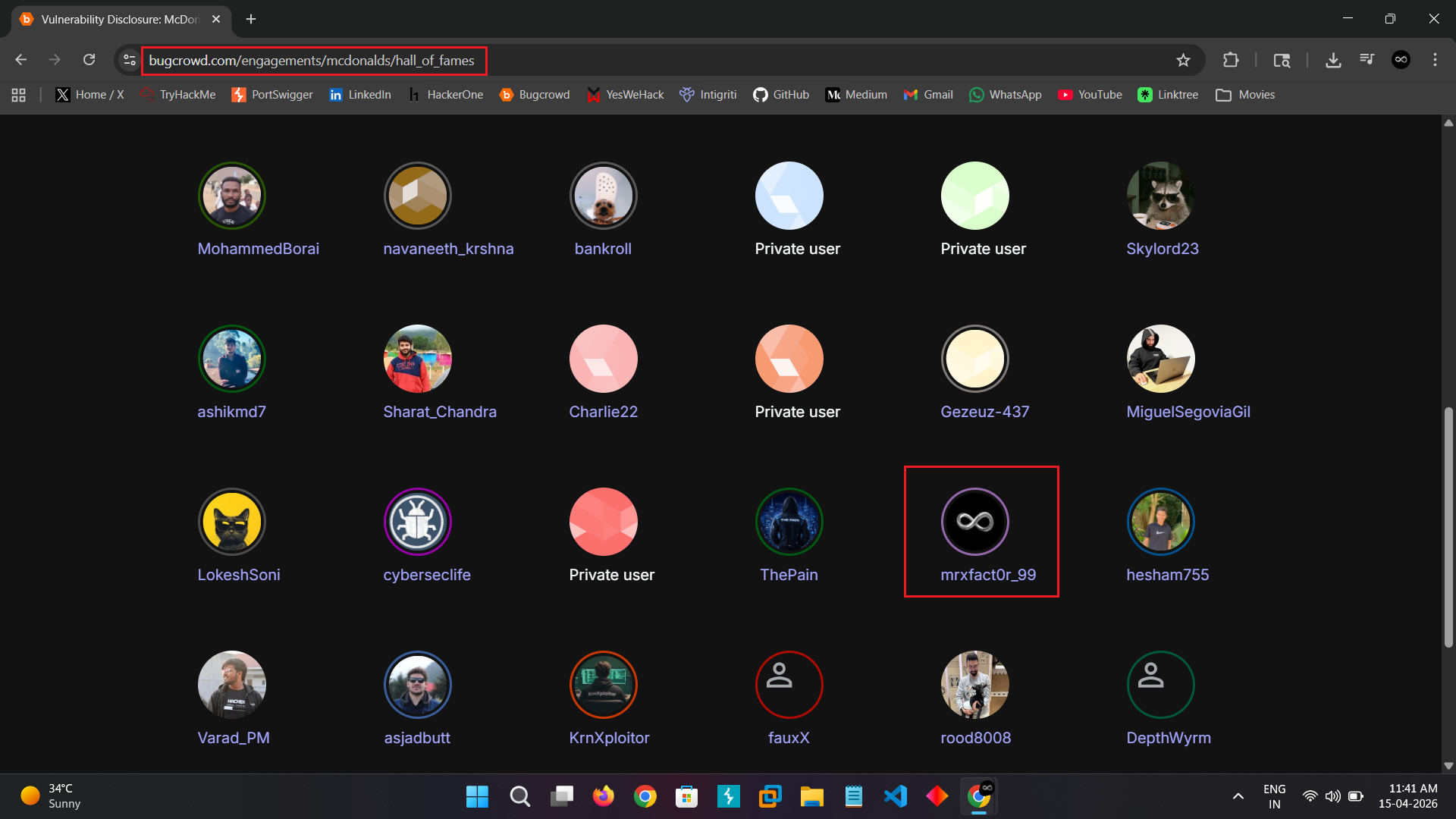Open the Movies bookmark folder
The height and width of the screenshot is (819, 1456).
[x=1245, y=95]
